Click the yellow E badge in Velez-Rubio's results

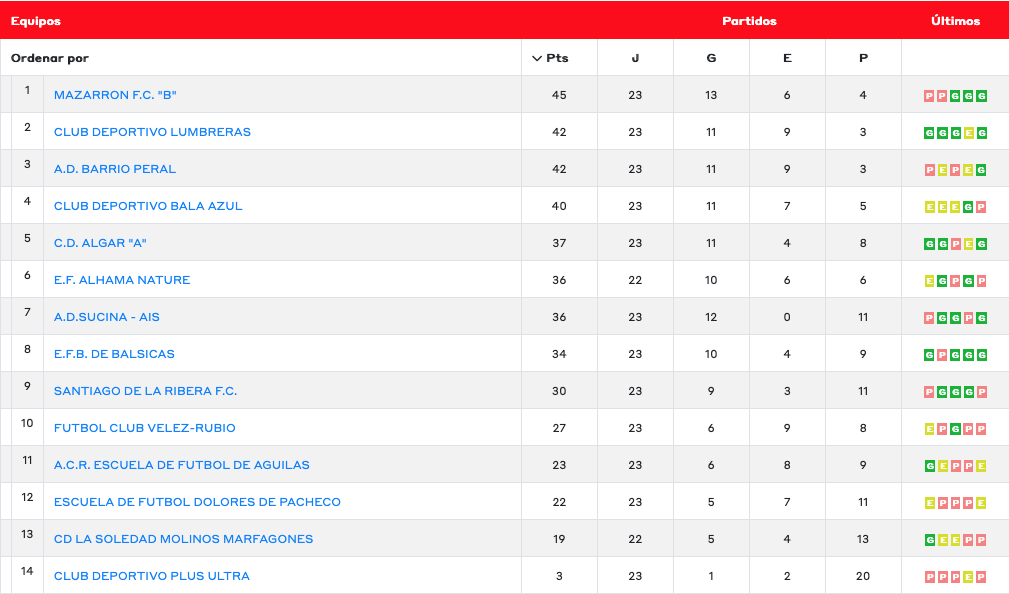pyautogui.click(x=930, y=429)
